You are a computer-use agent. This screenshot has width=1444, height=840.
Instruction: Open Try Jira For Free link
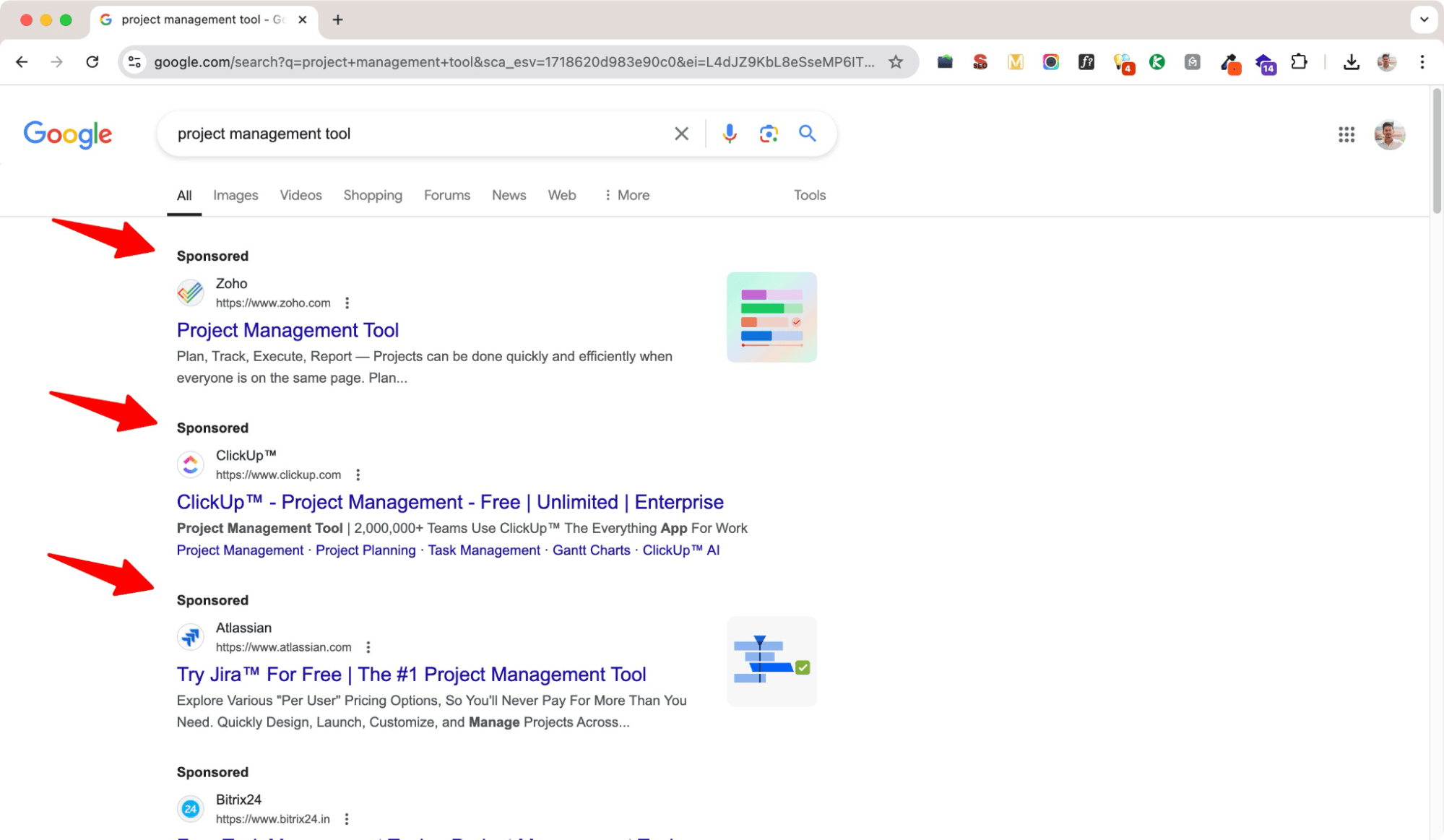pos(411,675)
